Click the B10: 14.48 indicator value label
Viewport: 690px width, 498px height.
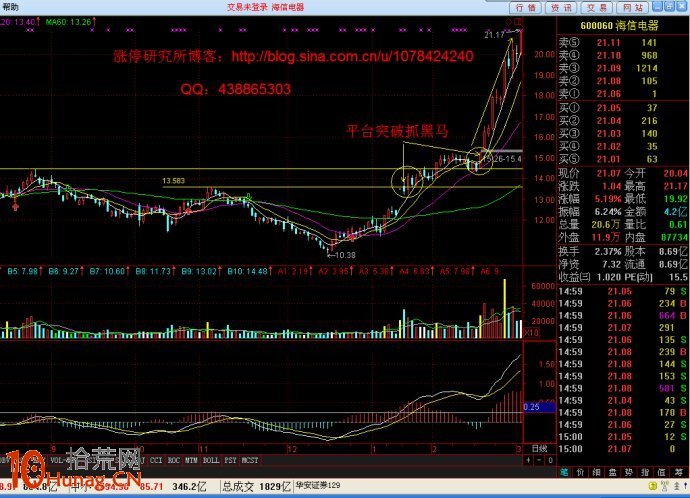coord(249,271)
